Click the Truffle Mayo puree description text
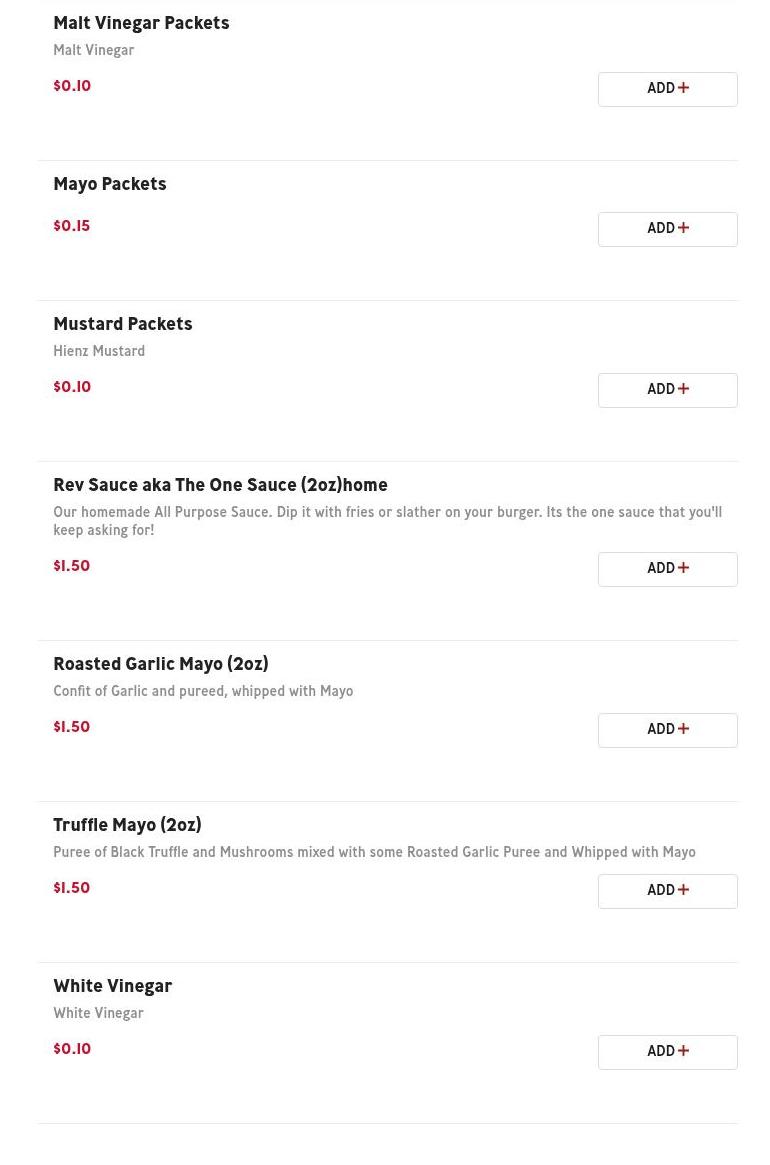 tap(374, 853)
